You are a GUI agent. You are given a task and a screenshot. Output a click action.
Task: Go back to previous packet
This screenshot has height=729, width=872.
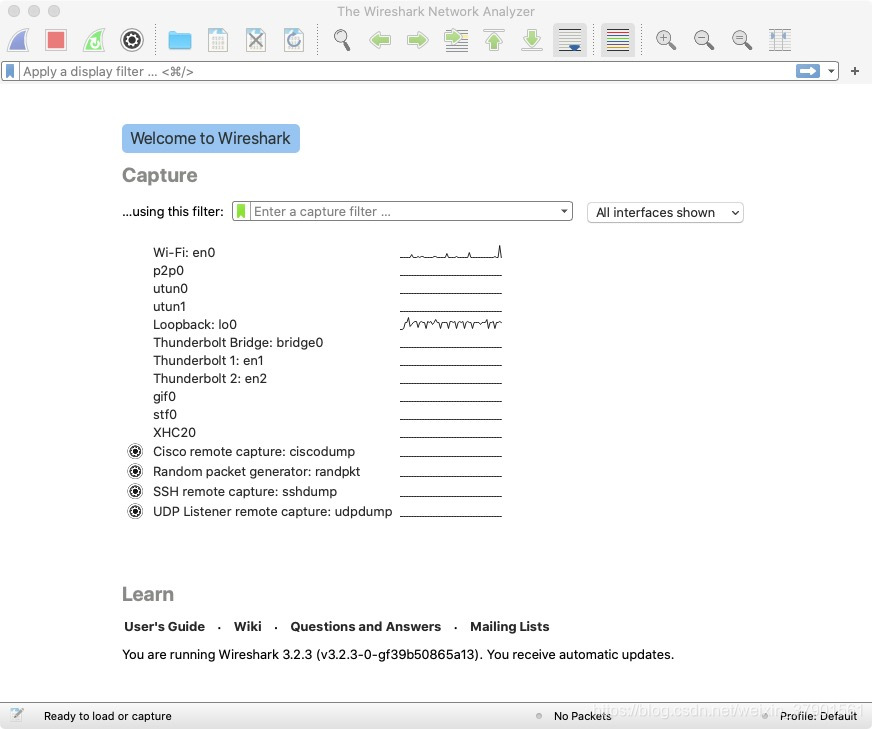pyautogui.click(x=380, y=40)
